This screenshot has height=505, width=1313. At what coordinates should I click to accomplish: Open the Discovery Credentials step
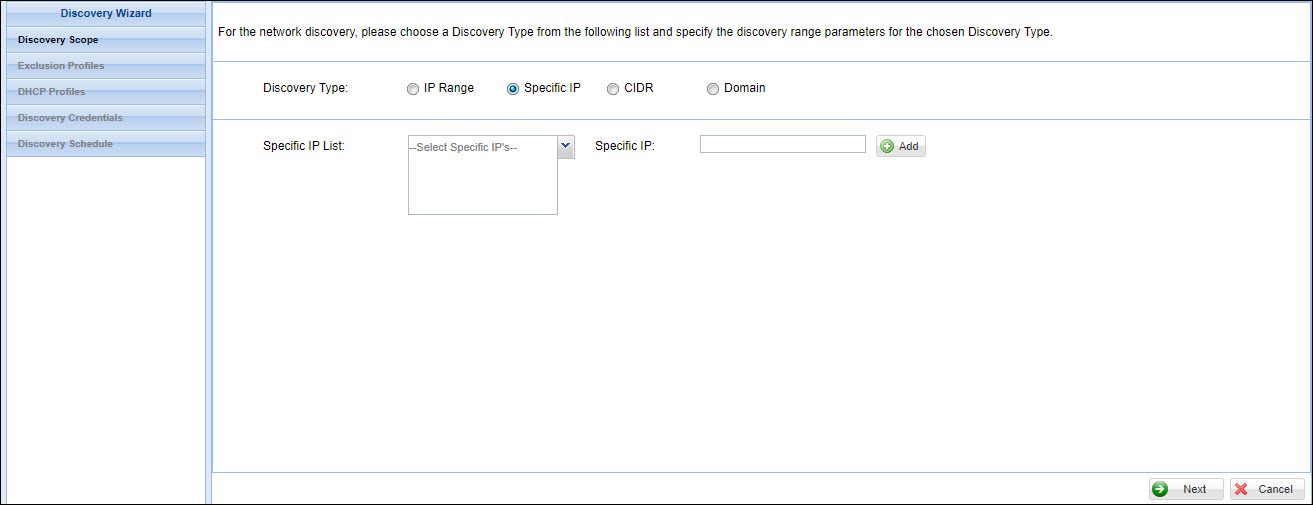70,118
